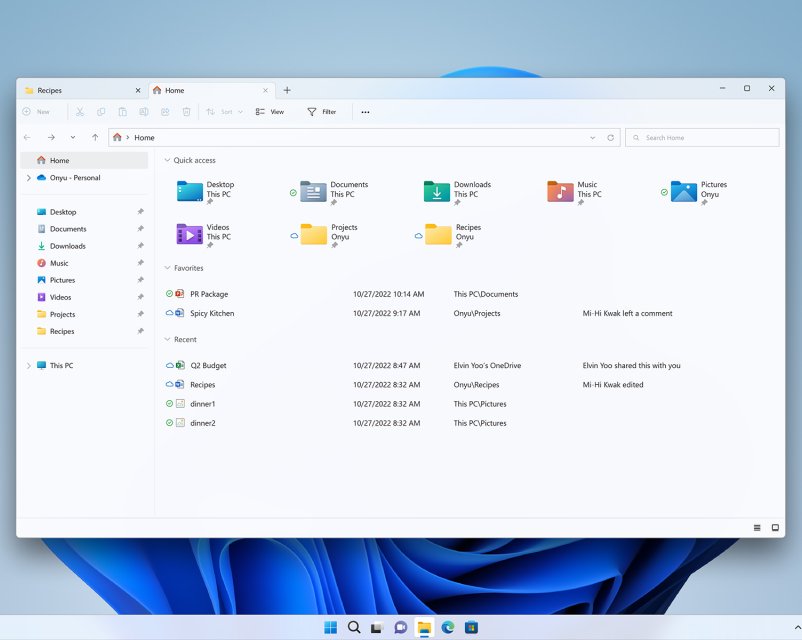Image resolution: width=802 pixels, height=640 pixels.
Task: Close the Recipes tab
Action: [138, 91]
